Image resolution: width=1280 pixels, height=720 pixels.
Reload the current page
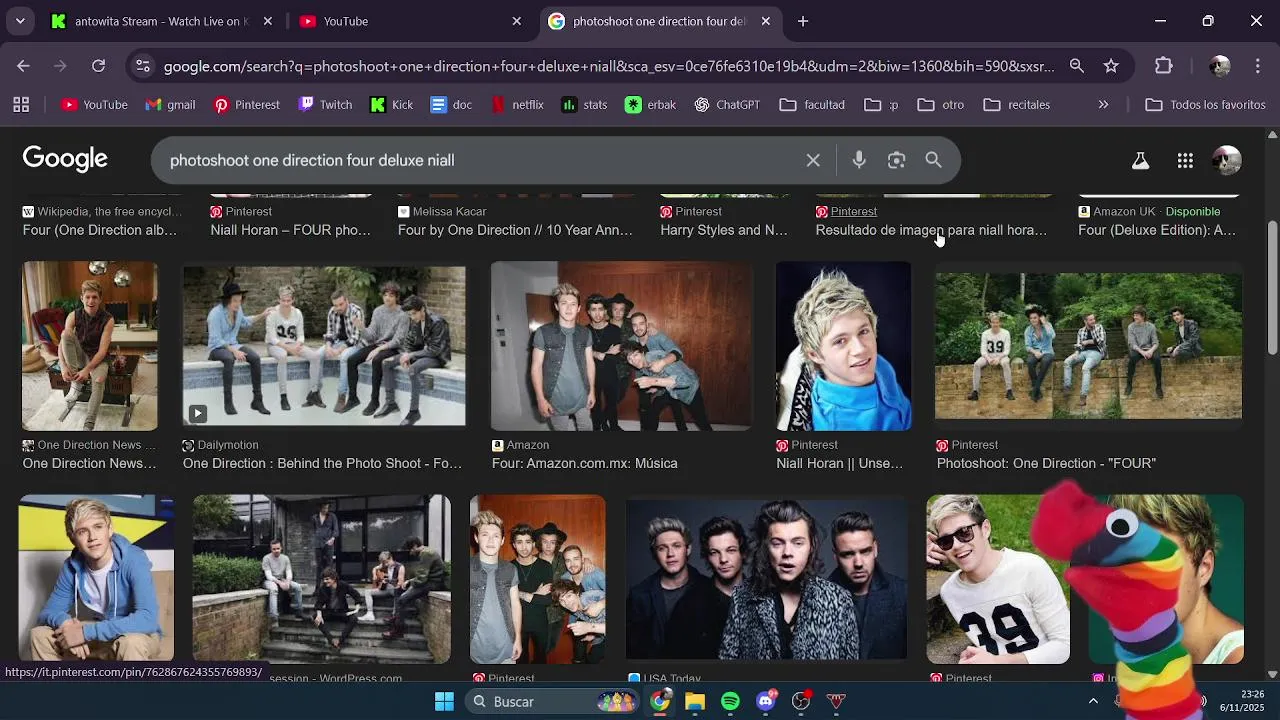coord(98,66)
